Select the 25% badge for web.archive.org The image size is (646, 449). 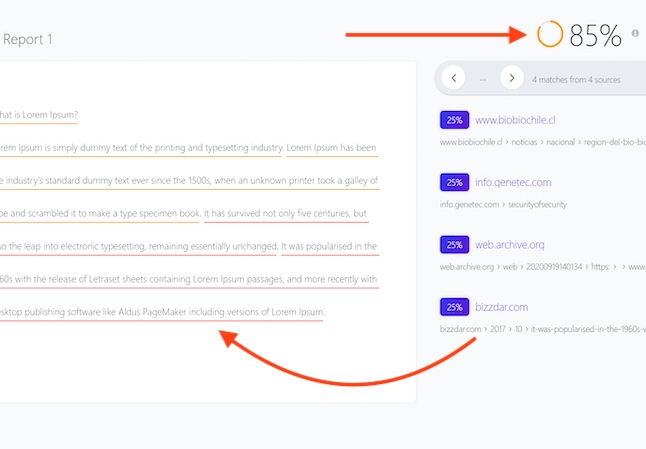coord(454,244)
